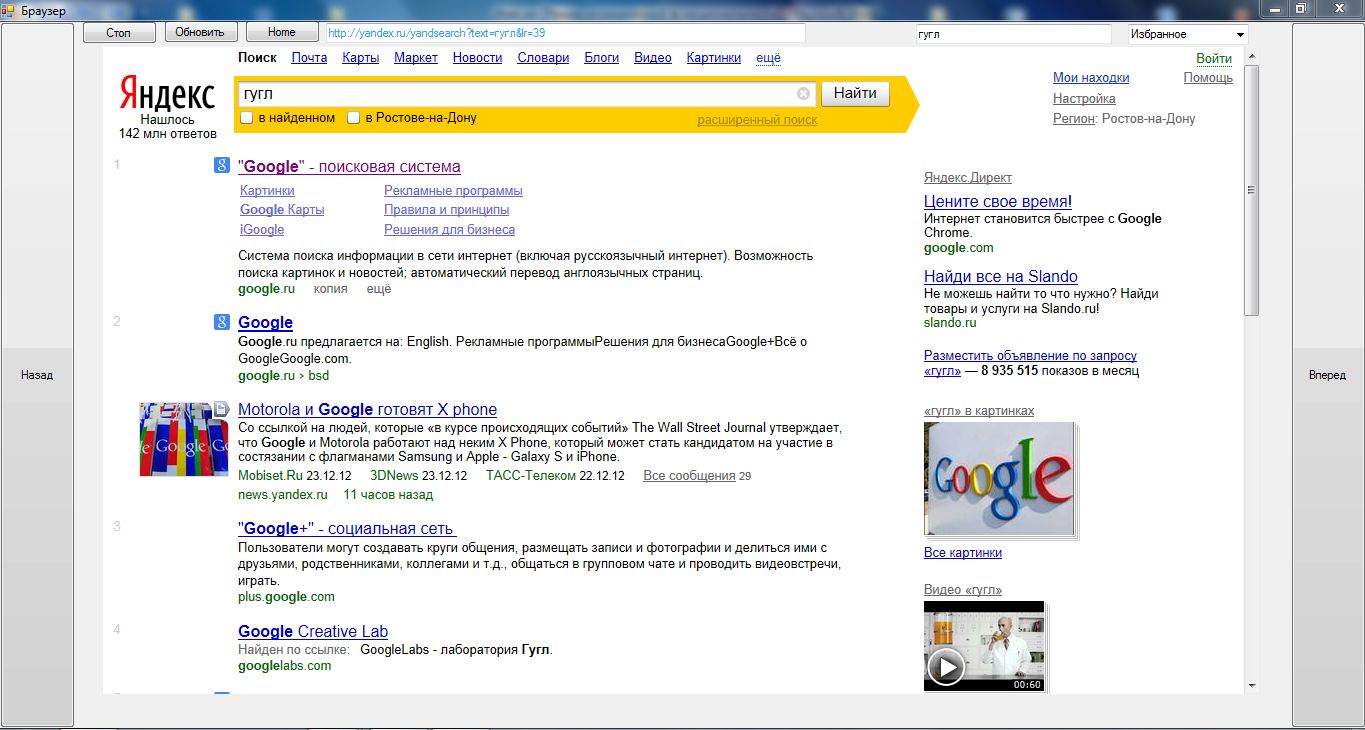The width and height of the screenshot is (1365, 730).
Task: Open the Google Creative Lab result
Action: coord(313,632)
